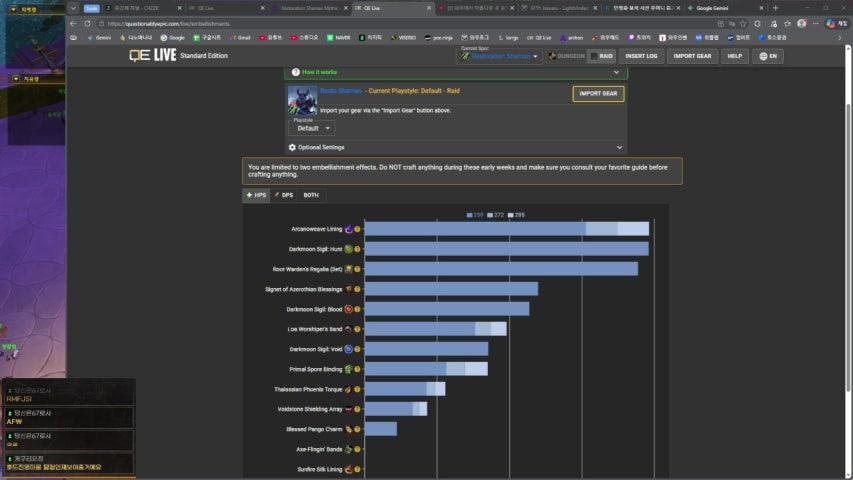Switch content mode to Raid
The height and width of the screenshot is (480, 853).
point(602,56)
